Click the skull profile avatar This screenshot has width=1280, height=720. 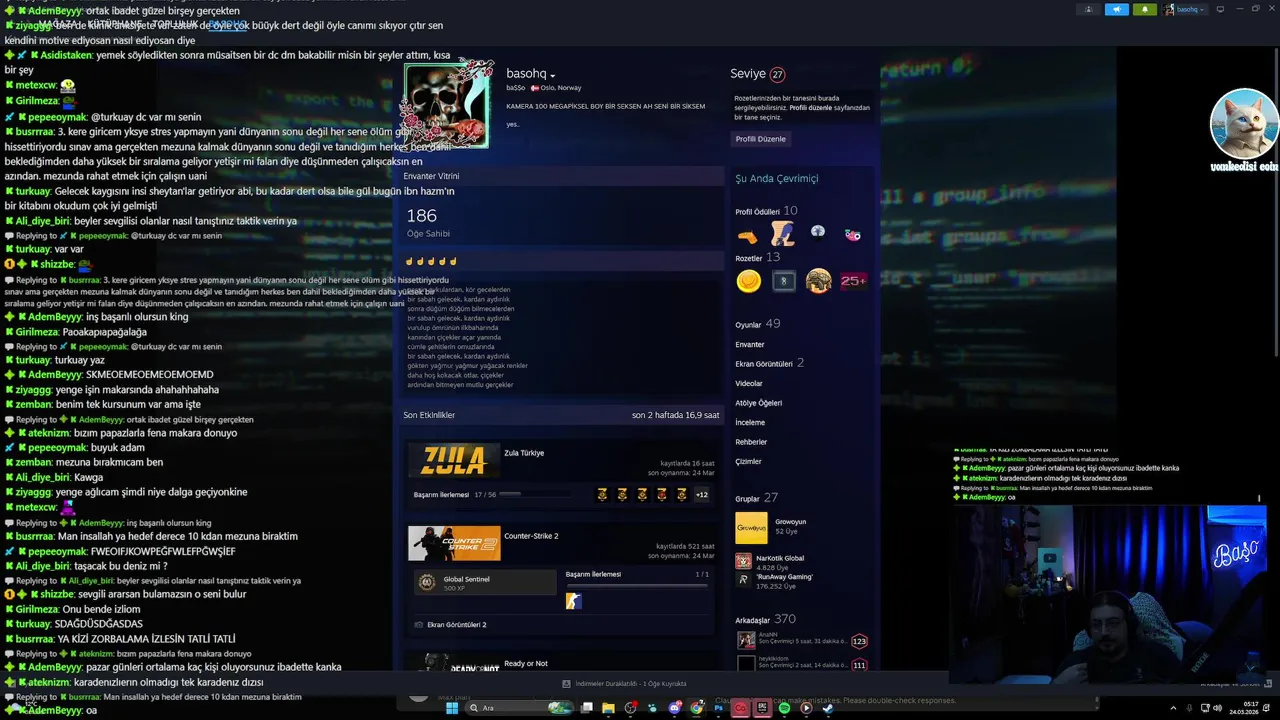pyautogui.click(x=447, y=105)
